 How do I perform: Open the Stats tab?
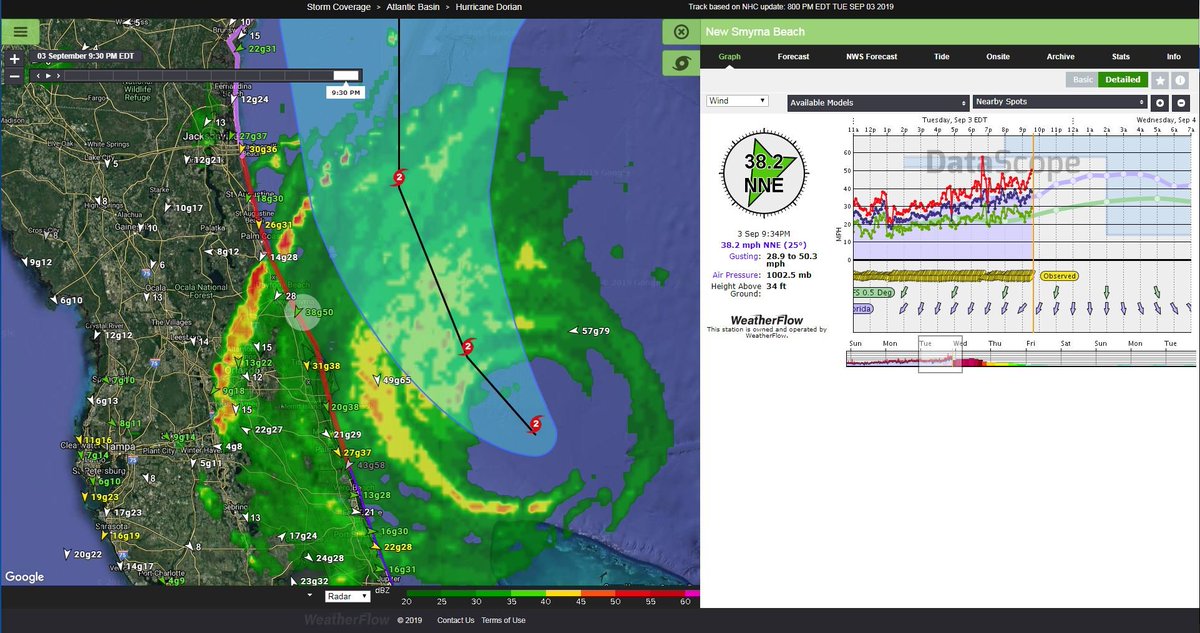(1121, 57)
